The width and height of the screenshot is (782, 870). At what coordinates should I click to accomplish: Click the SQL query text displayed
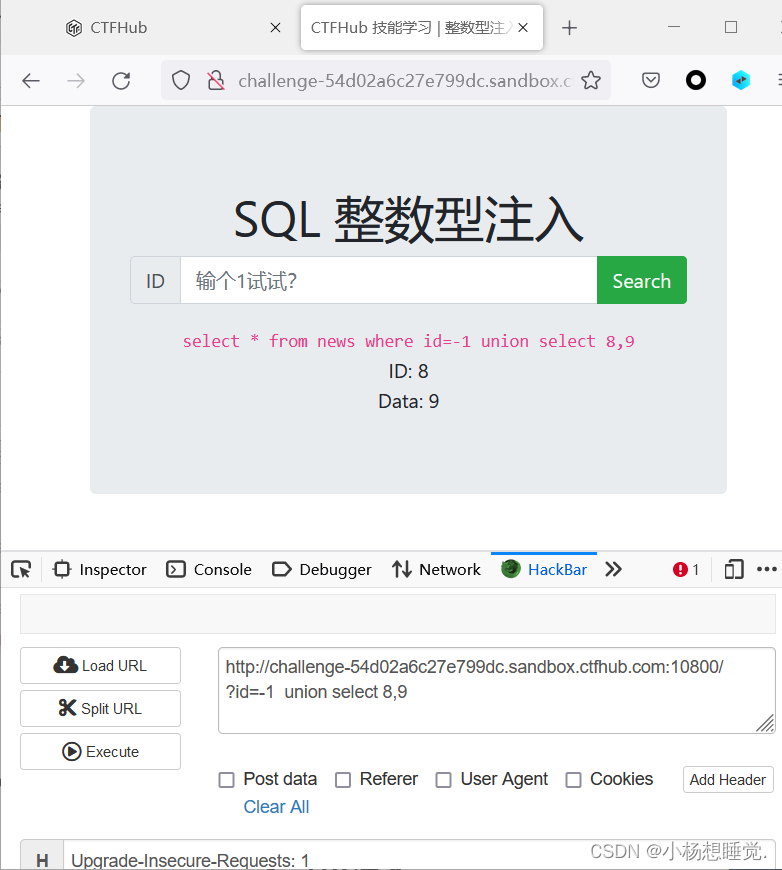click(408, 341)
